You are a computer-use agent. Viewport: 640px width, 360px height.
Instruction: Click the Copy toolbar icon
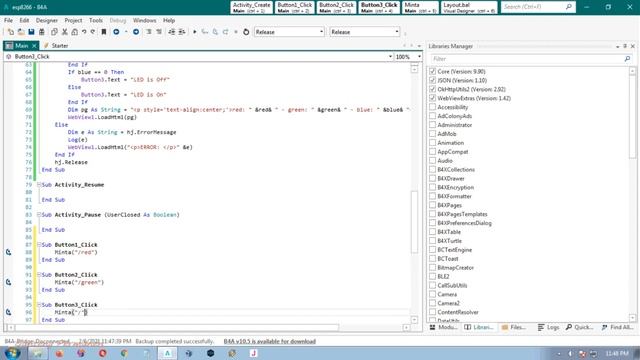(54, 32)
